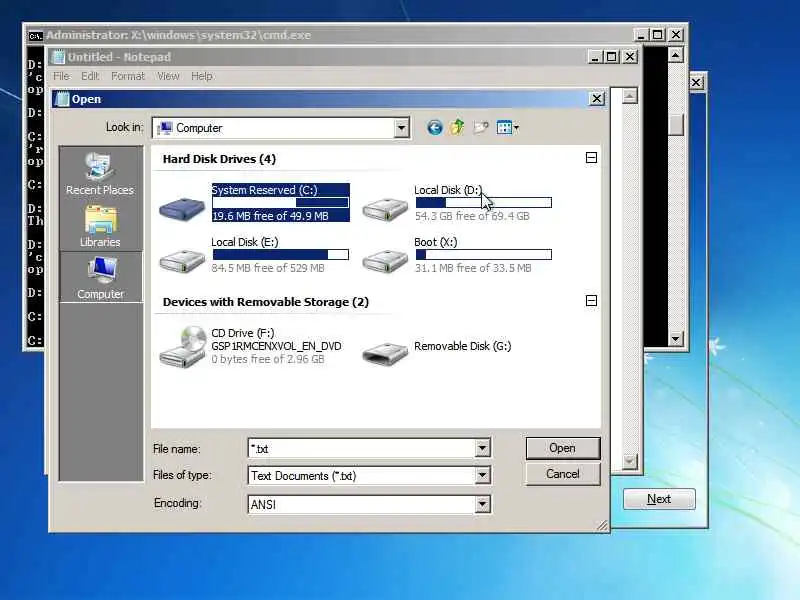Viewport: 800px width, 600px height.
Task: Open the Notepad File menu
Action: coord(61,76)
